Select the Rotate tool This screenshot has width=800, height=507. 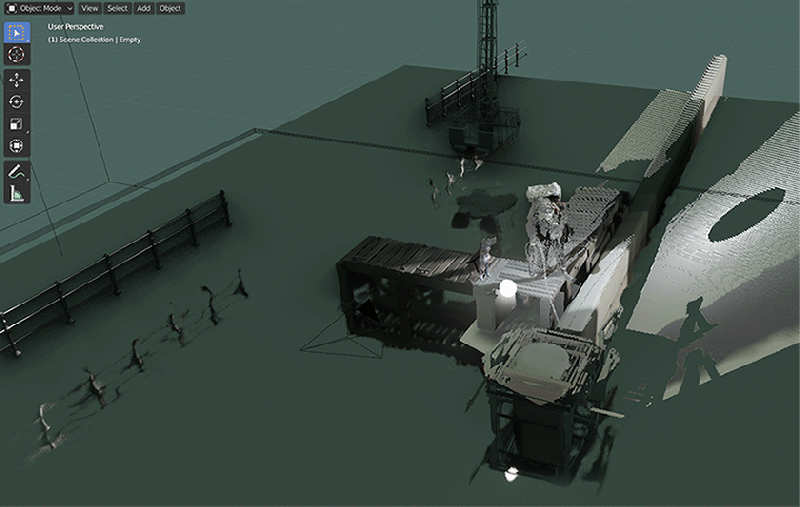coord(17,102)
